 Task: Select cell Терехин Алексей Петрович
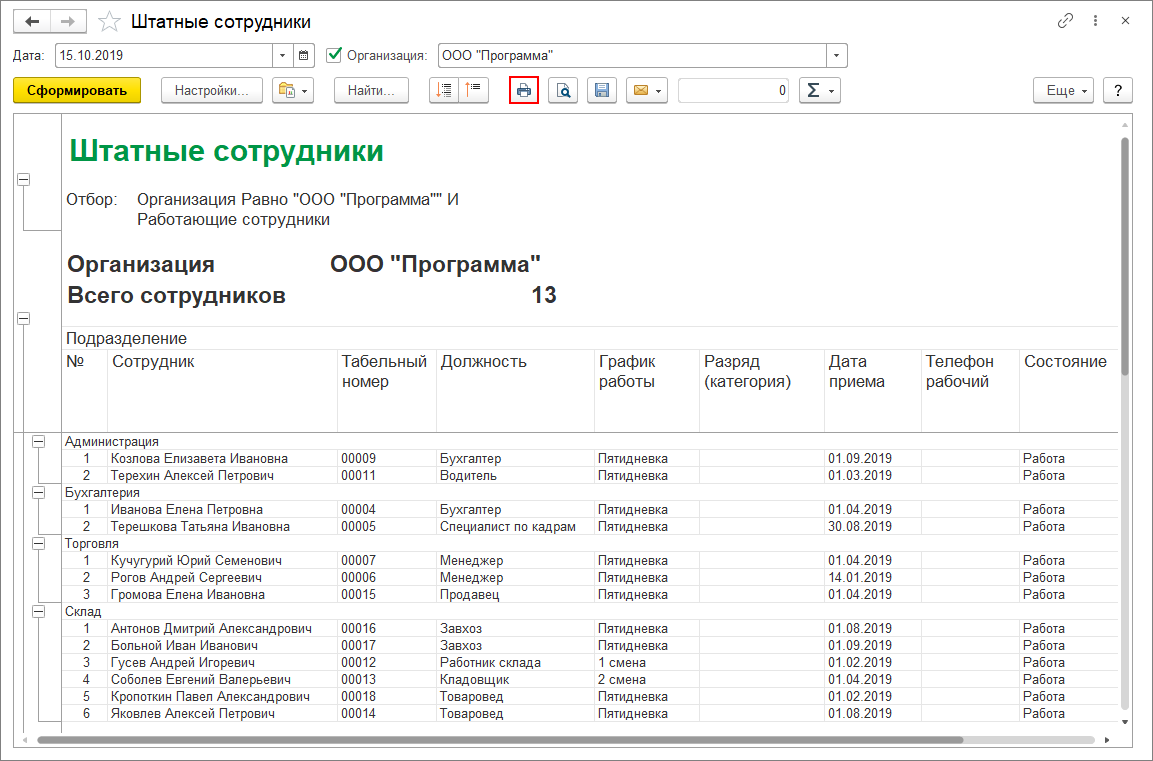222,475
